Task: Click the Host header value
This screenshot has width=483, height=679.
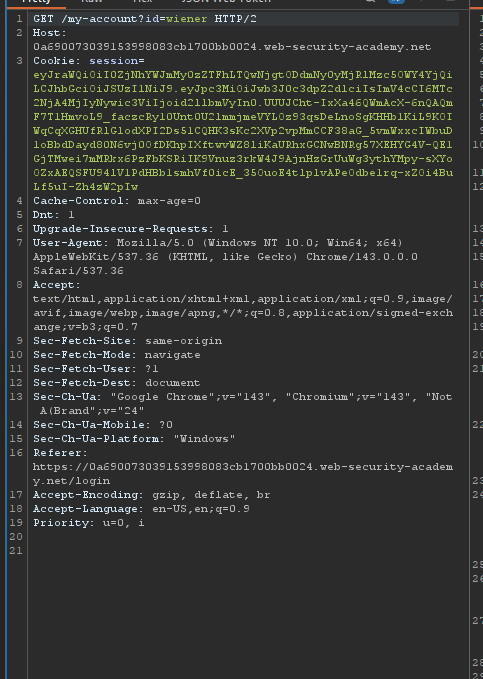Action: (232, 47)
